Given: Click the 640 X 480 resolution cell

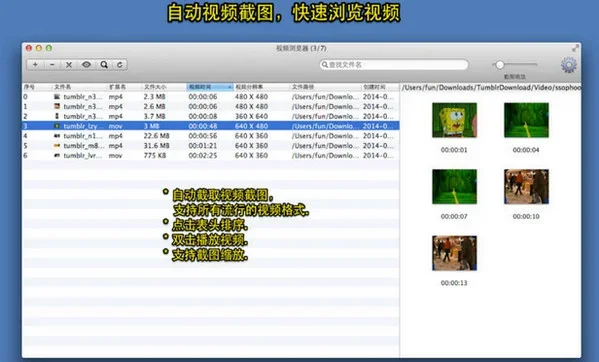Looking at the screenshot, I should click(x=251, y=126).
